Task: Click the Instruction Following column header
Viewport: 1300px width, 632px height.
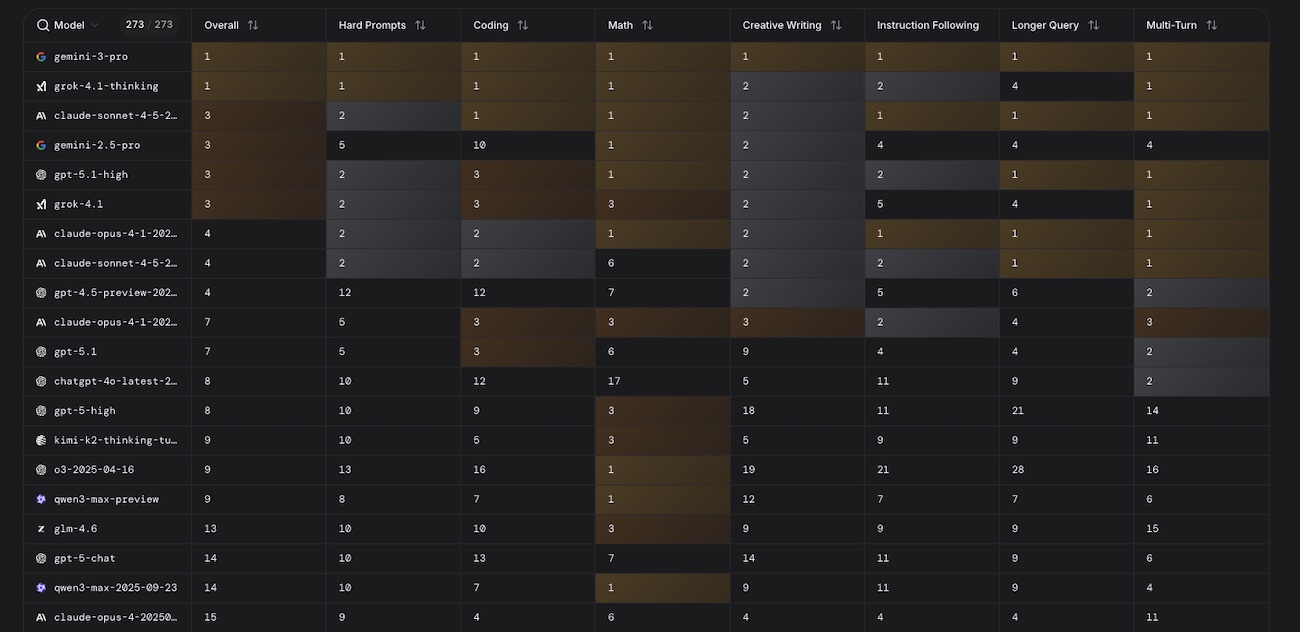Action: (x=927, y=25)
